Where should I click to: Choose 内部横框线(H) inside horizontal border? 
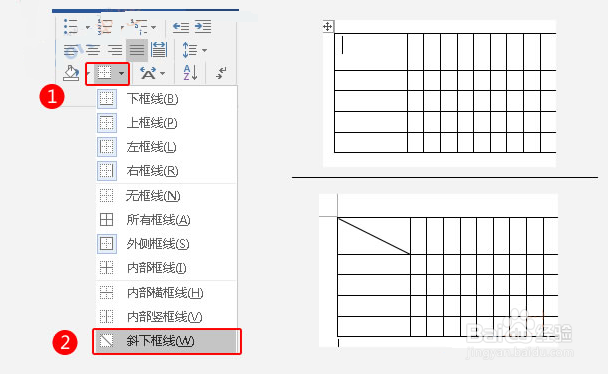click(x=167, y=293)
